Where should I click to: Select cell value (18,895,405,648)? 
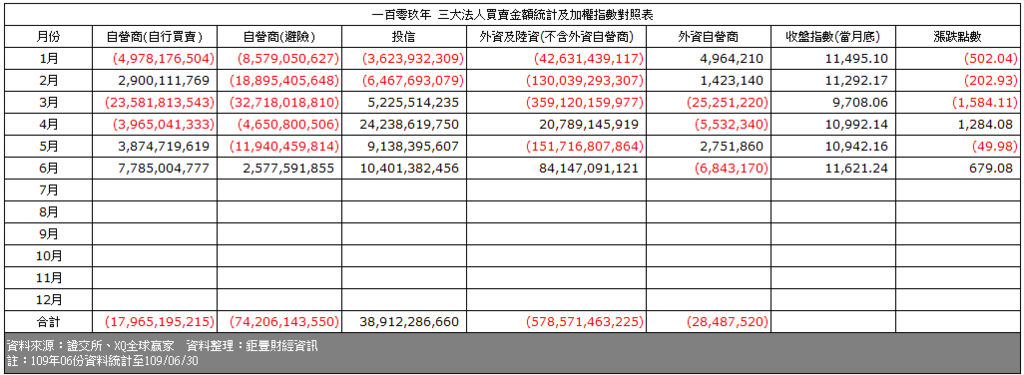click(284, 81)
